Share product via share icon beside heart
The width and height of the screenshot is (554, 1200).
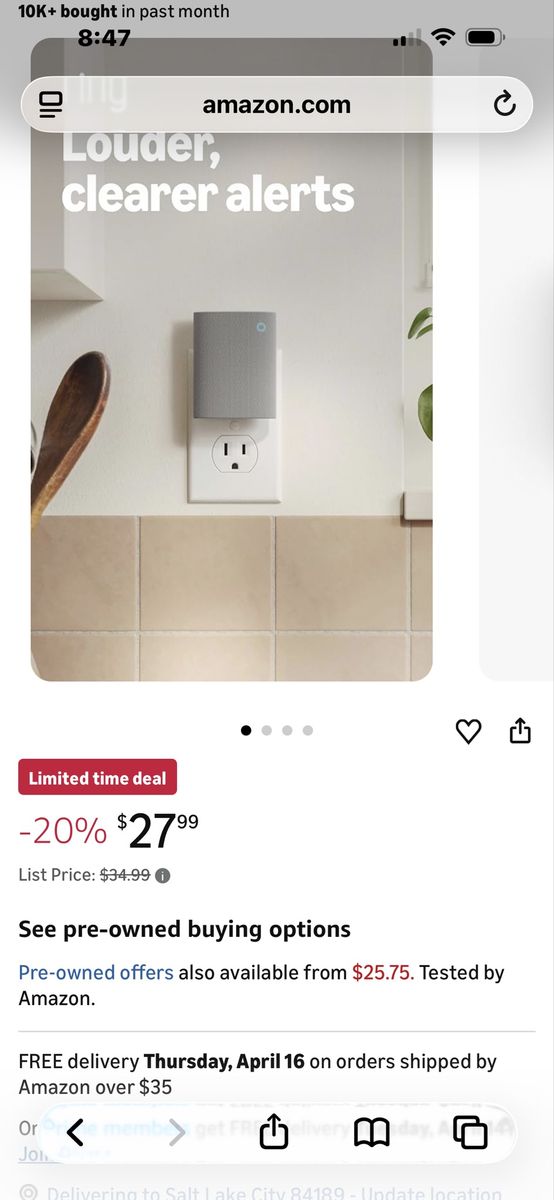[520, 731]
